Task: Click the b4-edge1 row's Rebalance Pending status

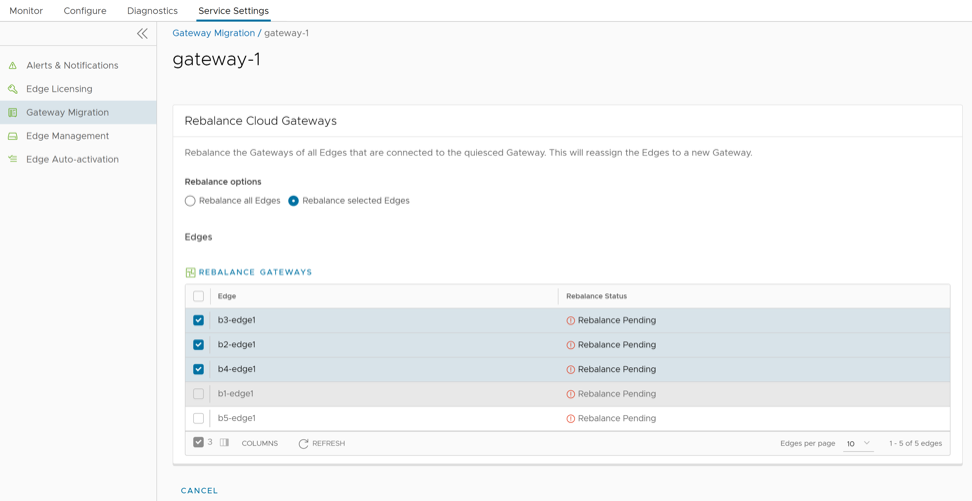Action: pyautogui.click(x=616, y=369)
